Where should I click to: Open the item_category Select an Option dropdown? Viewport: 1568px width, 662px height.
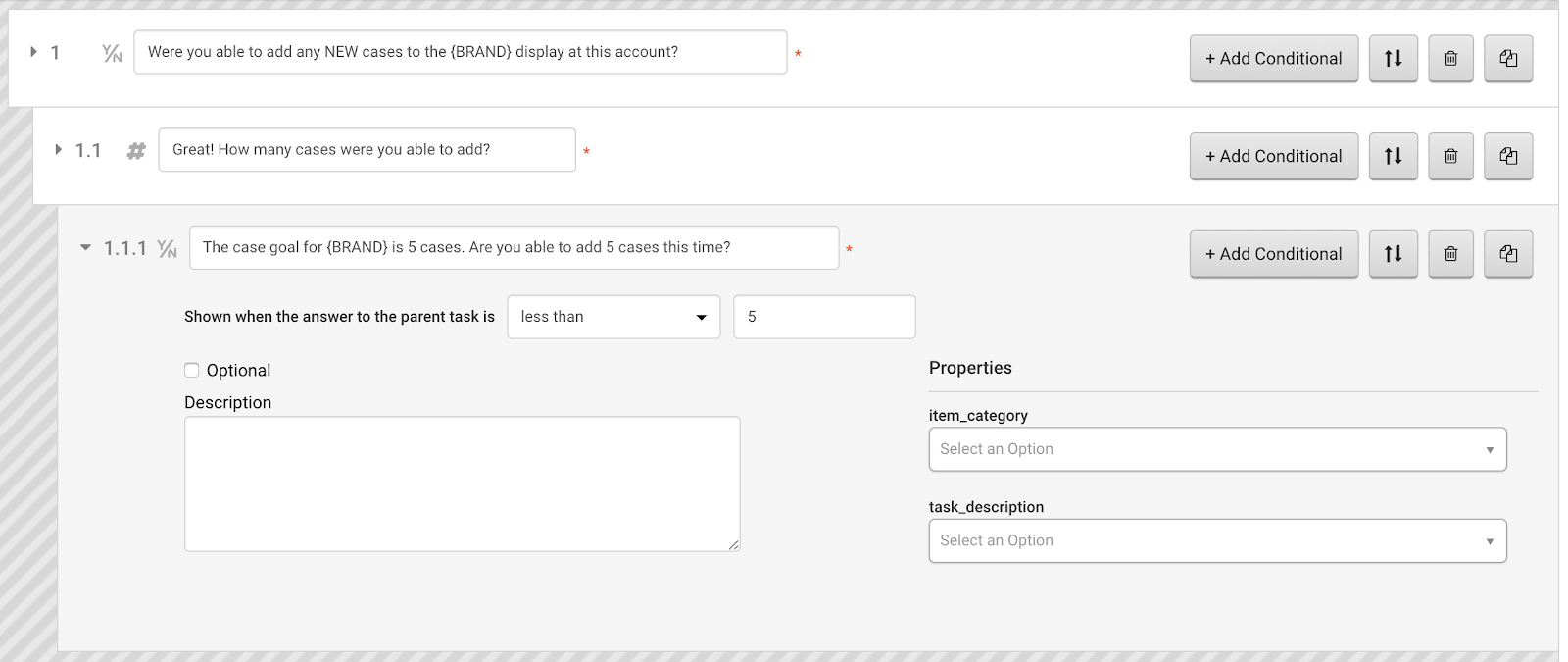(1217, 449)
